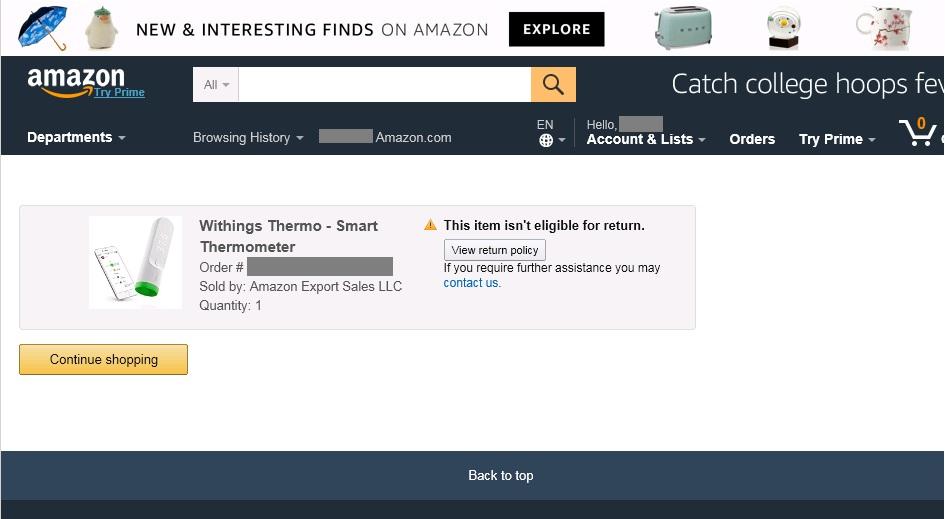Image resolution: width=945 pixels, height=519 pixels.
Task: Open the All search category dropdown
Action: click(216, 84)
